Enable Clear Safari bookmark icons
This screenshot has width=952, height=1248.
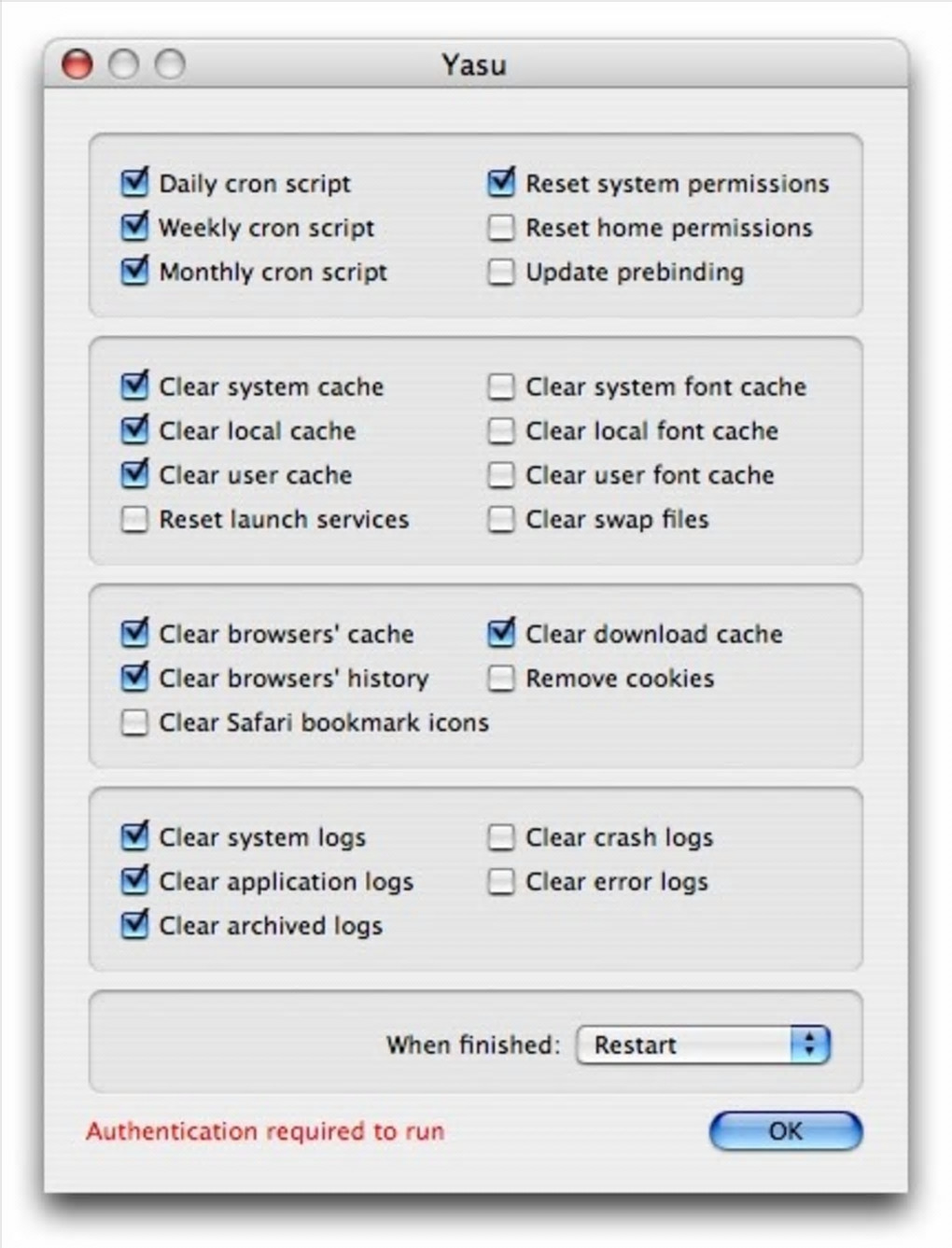pos(135,722)
